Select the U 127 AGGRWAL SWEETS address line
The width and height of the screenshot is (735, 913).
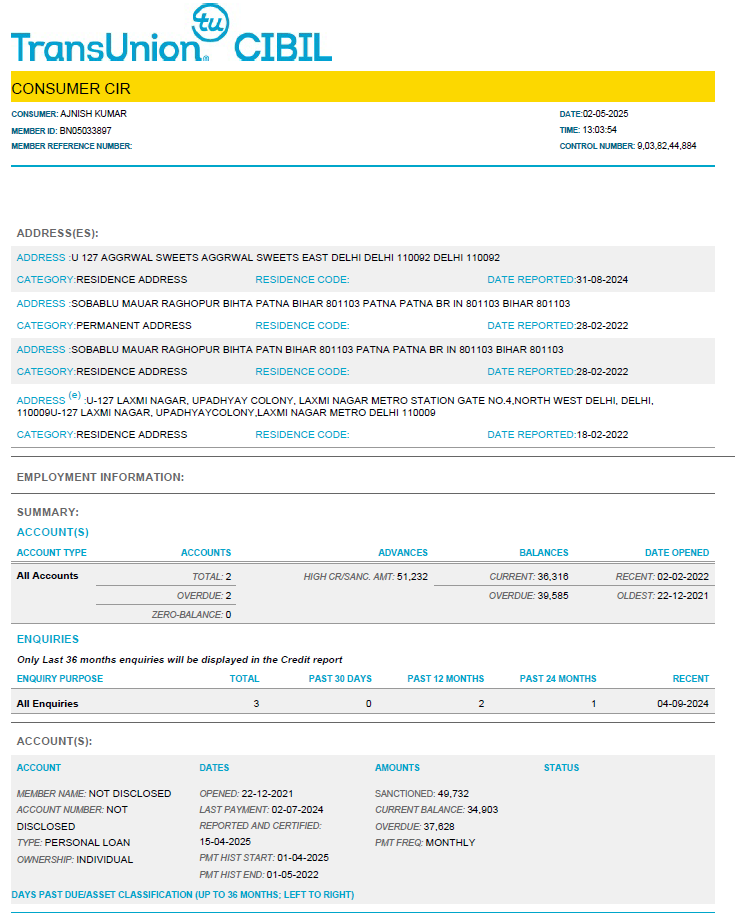285,257
